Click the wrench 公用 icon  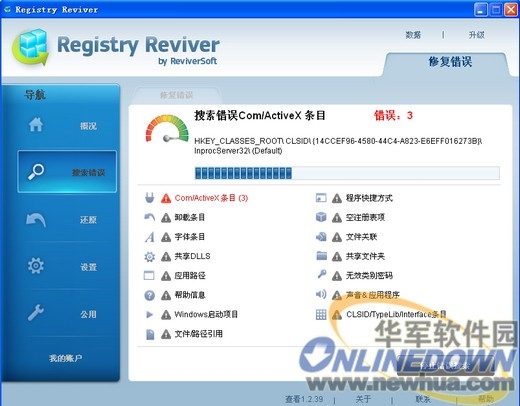[36, 313]
